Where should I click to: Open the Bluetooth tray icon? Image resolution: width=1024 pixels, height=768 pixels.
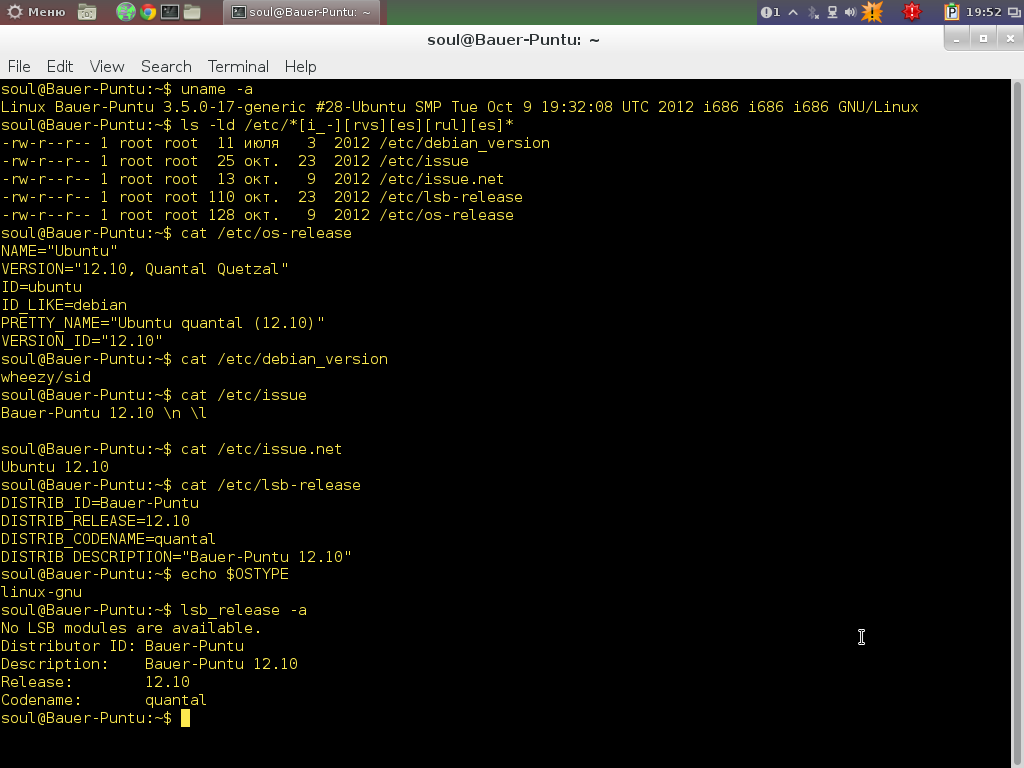pyautogui.click(x=813, y=12)
